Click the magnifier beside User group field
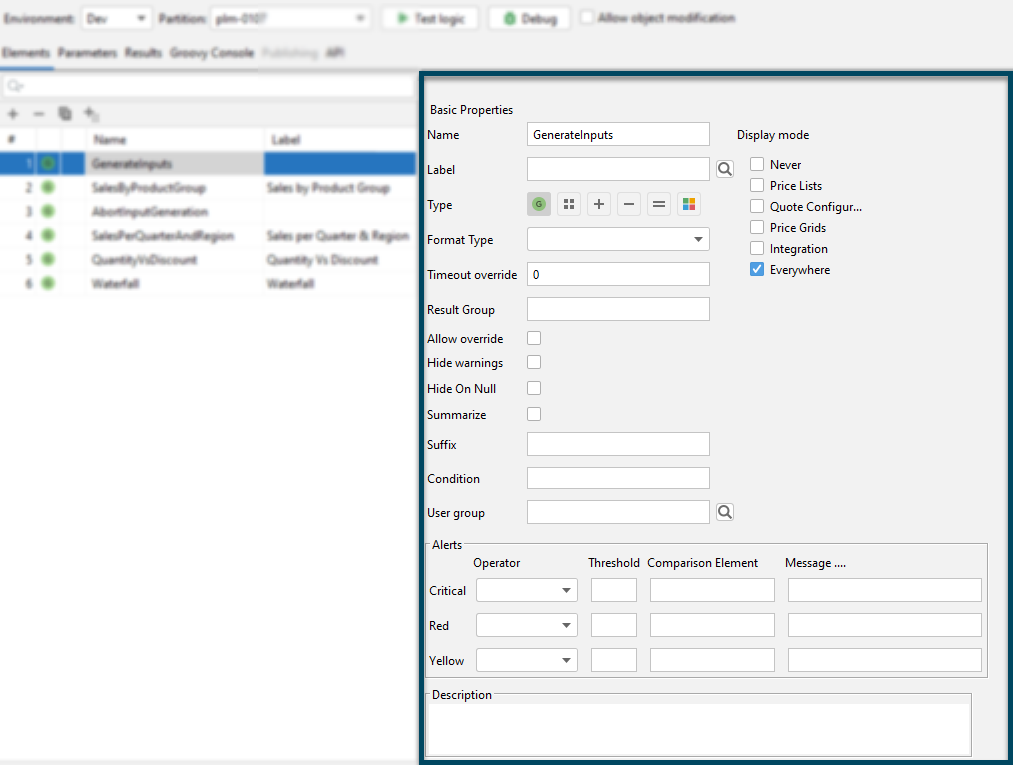 tap(725, 512)
